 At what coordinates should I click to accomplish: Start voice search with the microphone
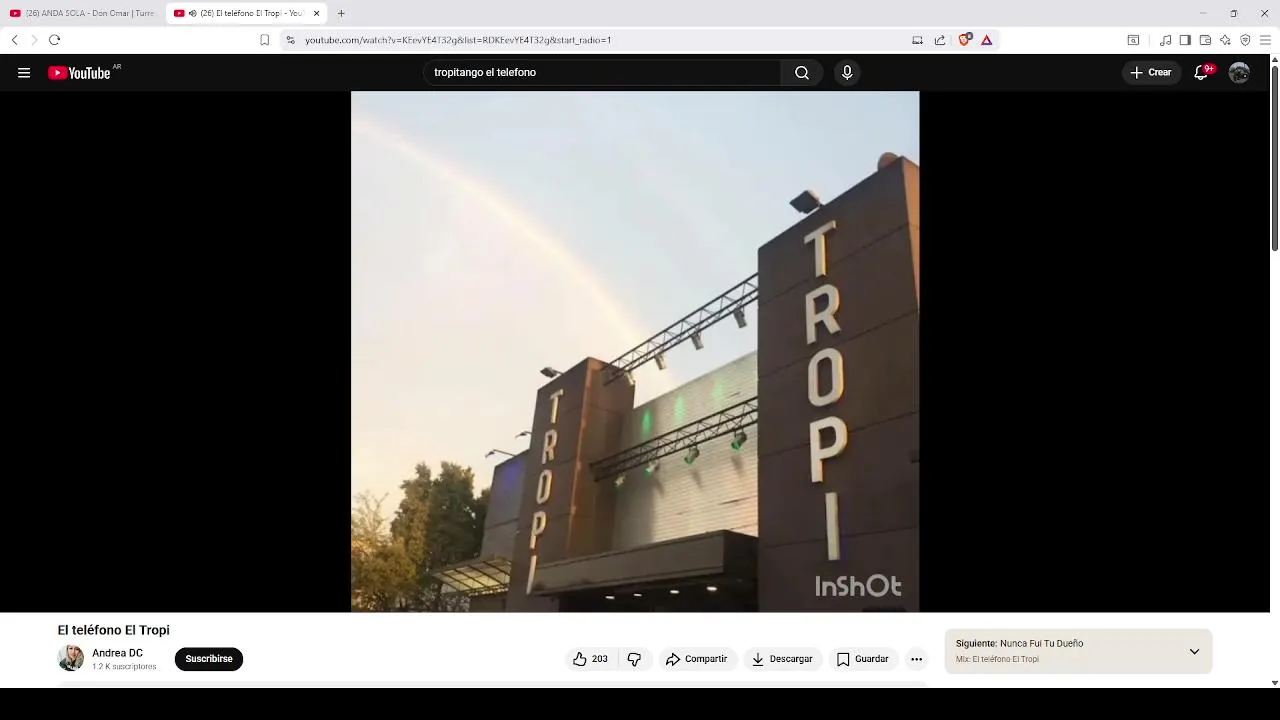pos(847,73)
